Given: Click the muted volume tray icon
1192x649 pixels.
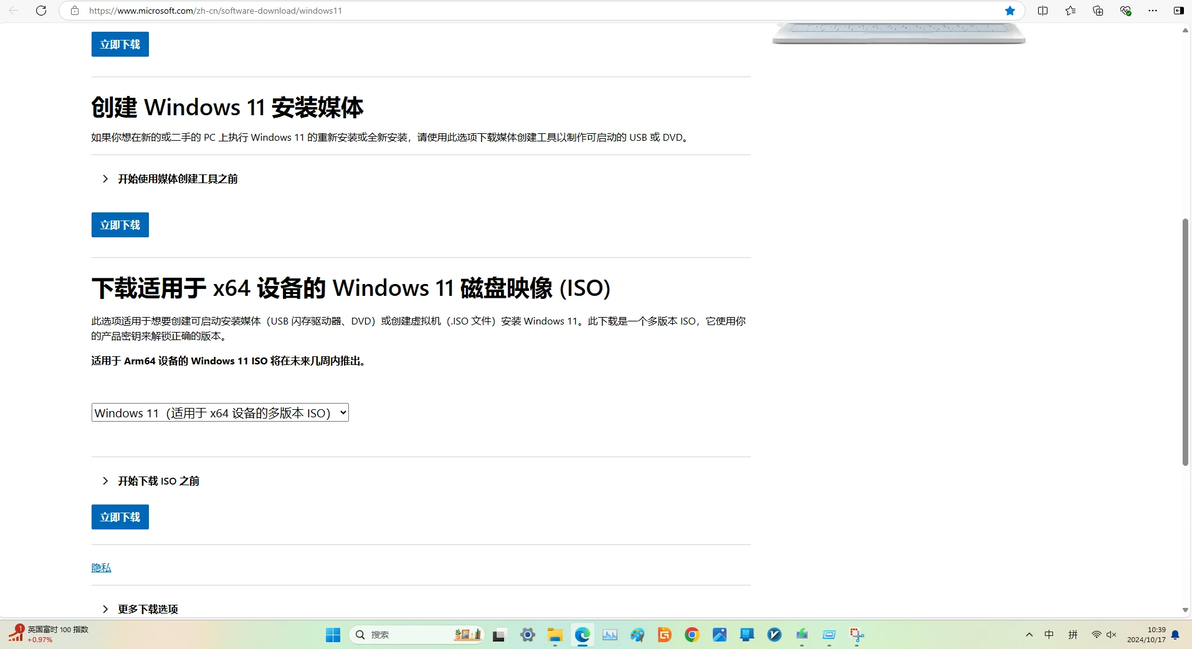Looking at the screenshot, I should (1111, 635).
